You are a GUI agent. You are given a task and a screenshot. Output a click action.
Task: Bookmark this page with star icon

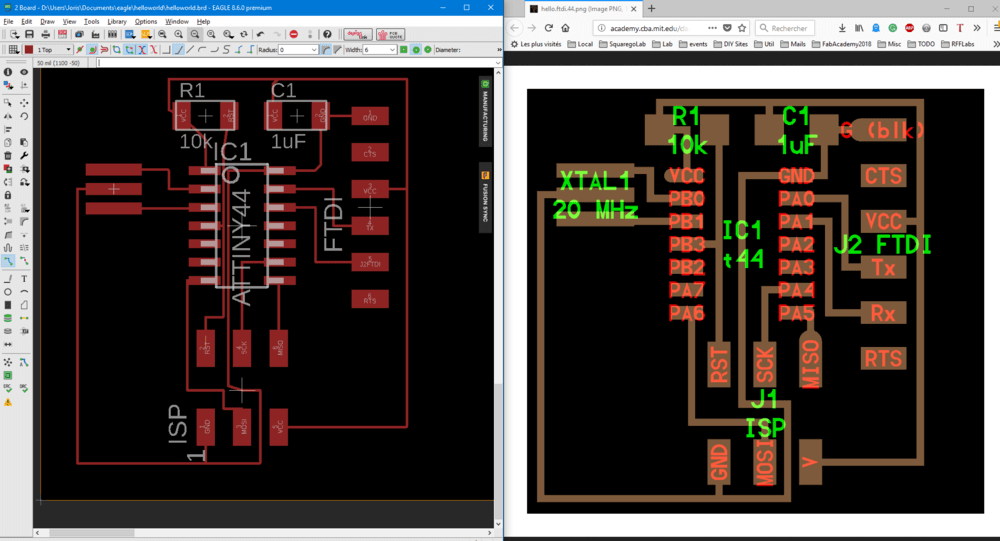(742, 28)
